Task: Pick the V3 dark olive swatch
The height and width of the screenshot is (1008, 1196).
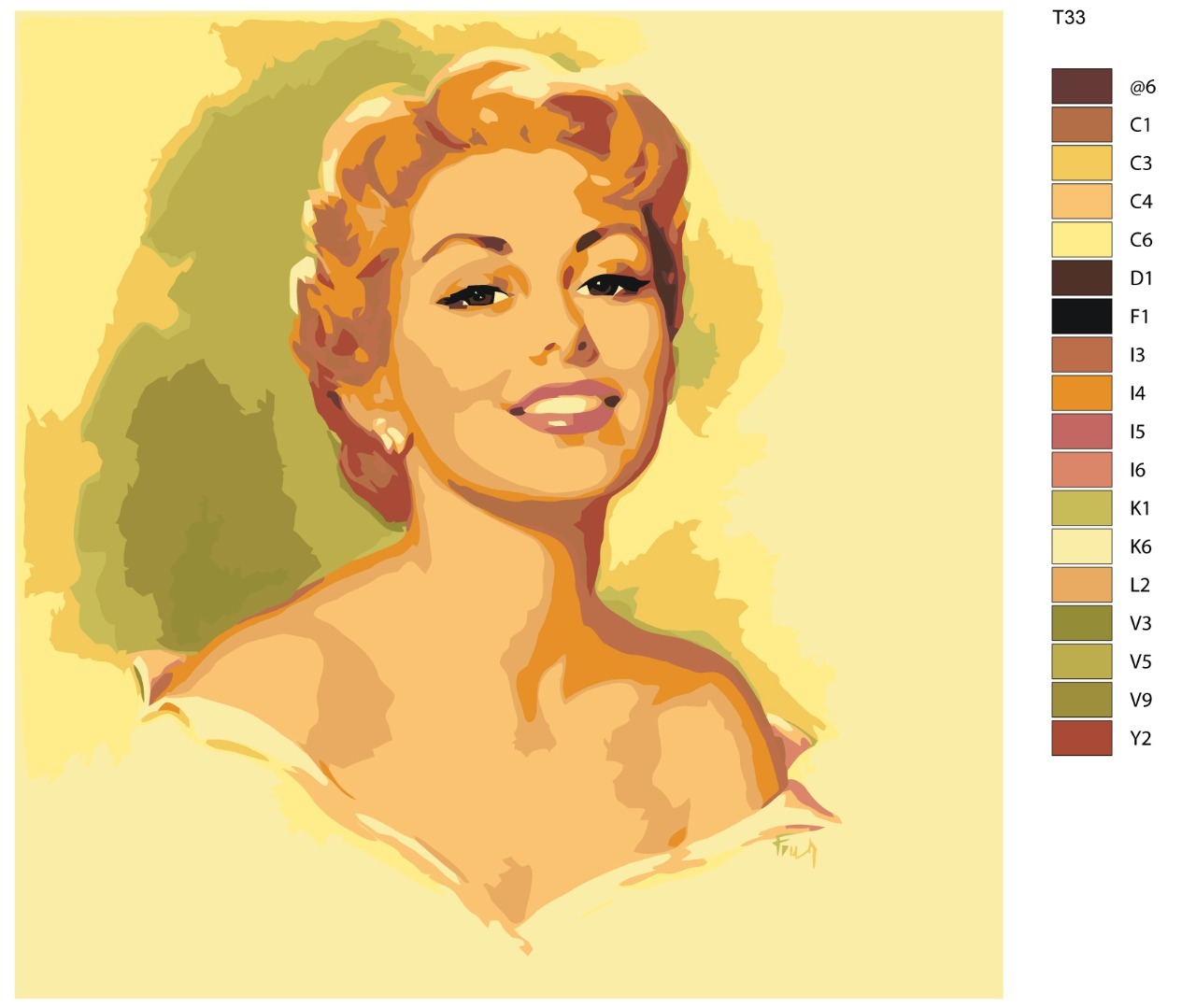Action: point(1081,622)
